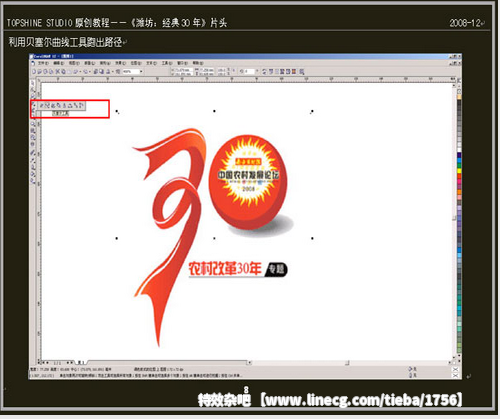
Task: Pick the yellow swatch in the color palette
Action: (x=459, y=171)
